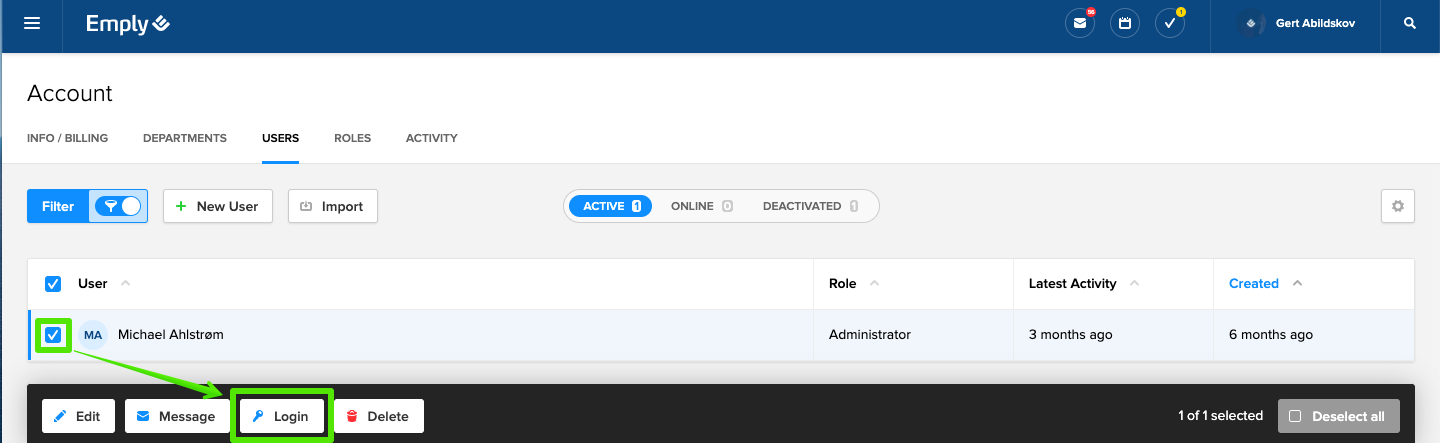Sort by User column arrow
Image resolution: width=1440 pixels, height=445 pixels.
point(125,284)
